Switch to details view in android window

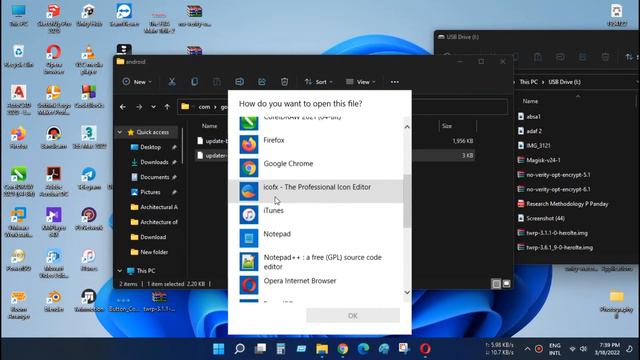click(x=496, y=284)
